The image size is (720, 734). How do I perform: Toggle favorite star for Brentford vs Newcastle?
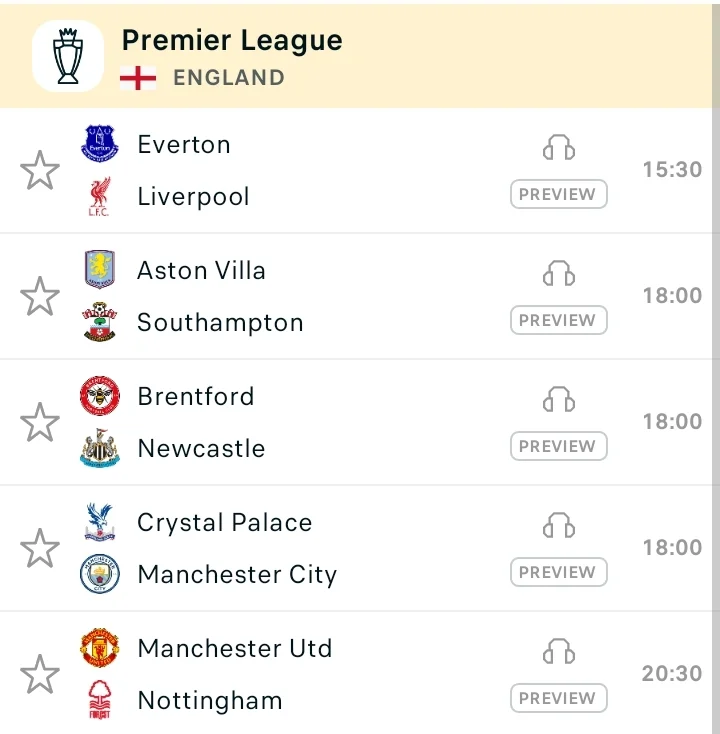click(x=40, y=422)
